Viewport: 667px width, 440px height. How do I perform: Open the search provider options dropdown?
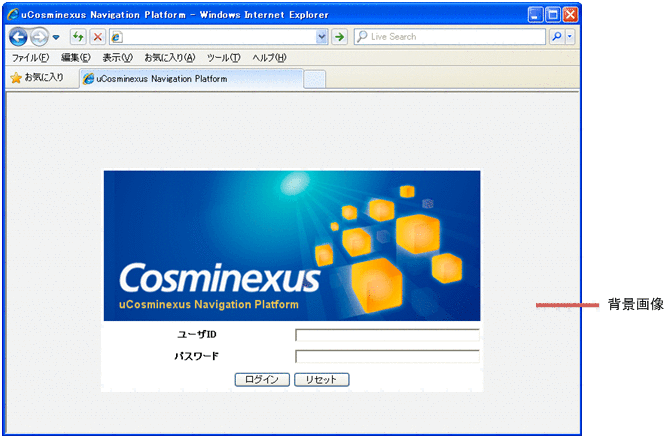570,37
